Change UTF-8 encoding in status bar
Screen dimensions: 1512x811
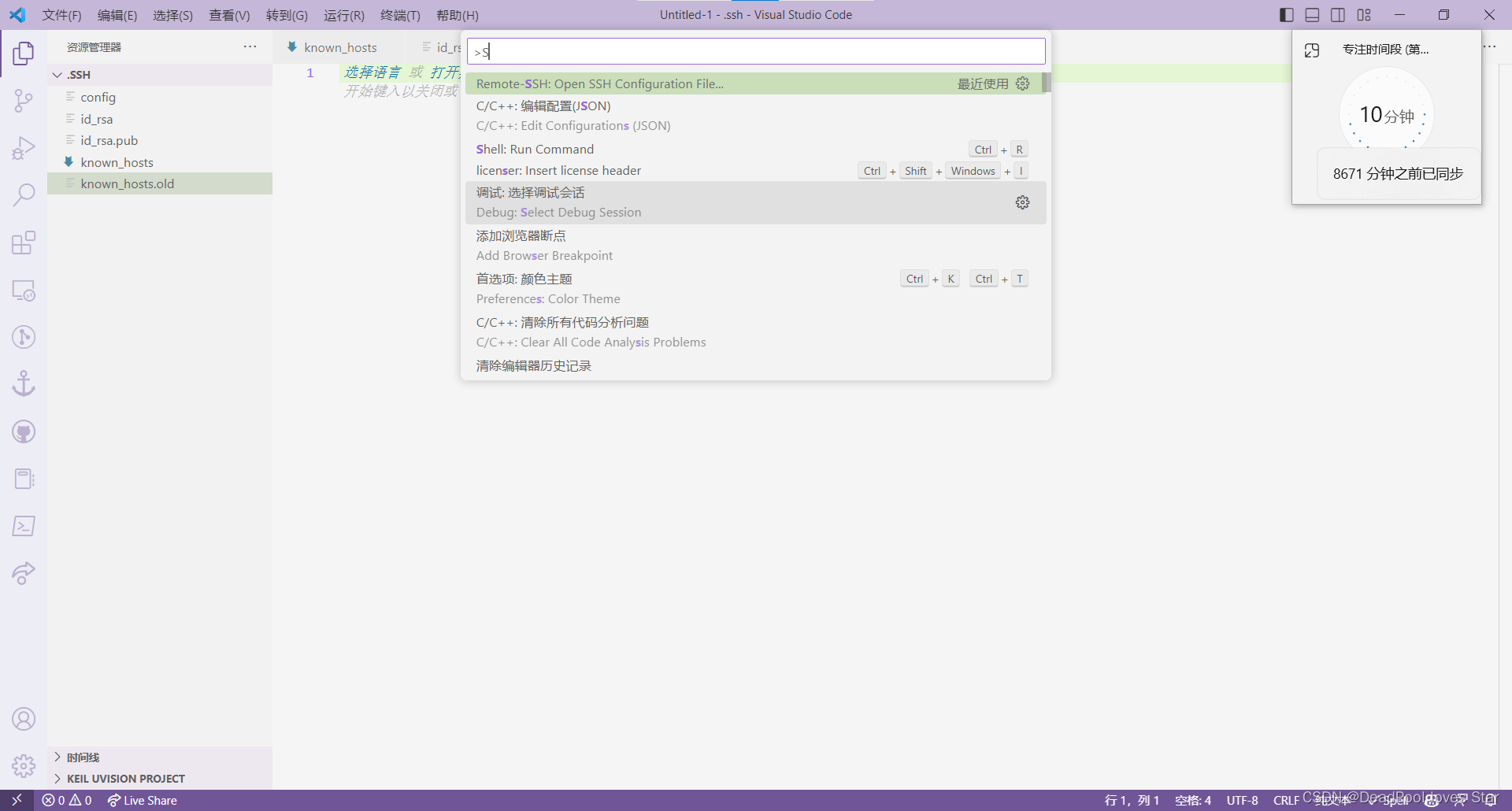click(1242, 800)
